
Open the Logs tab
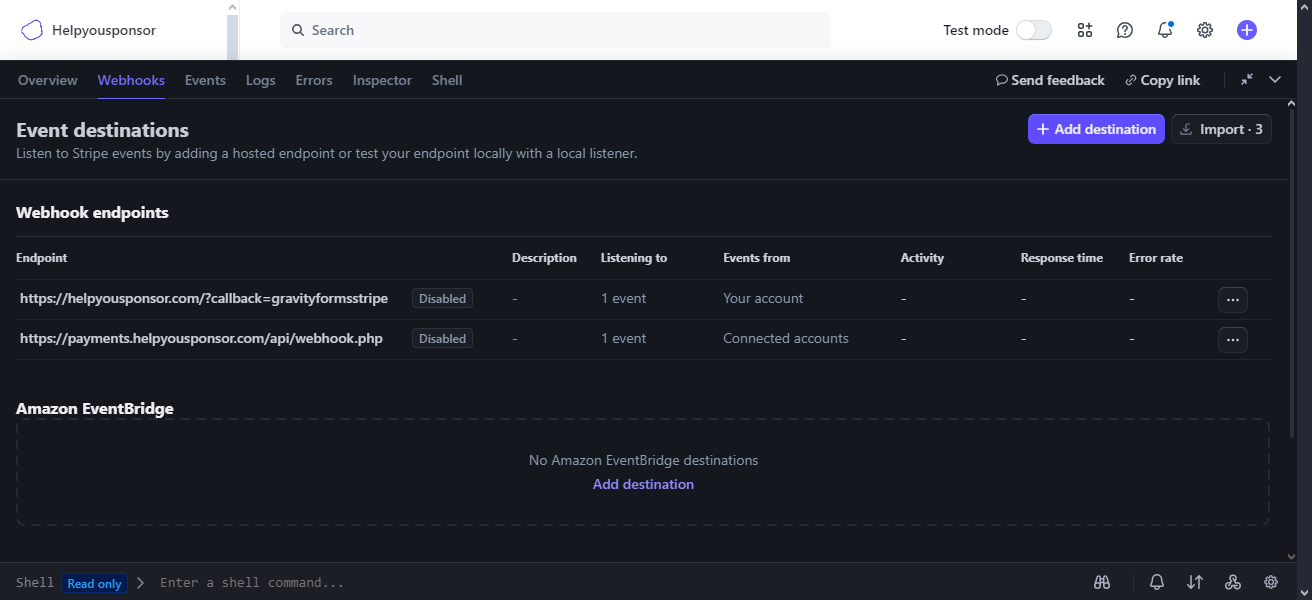pos(260,80)
